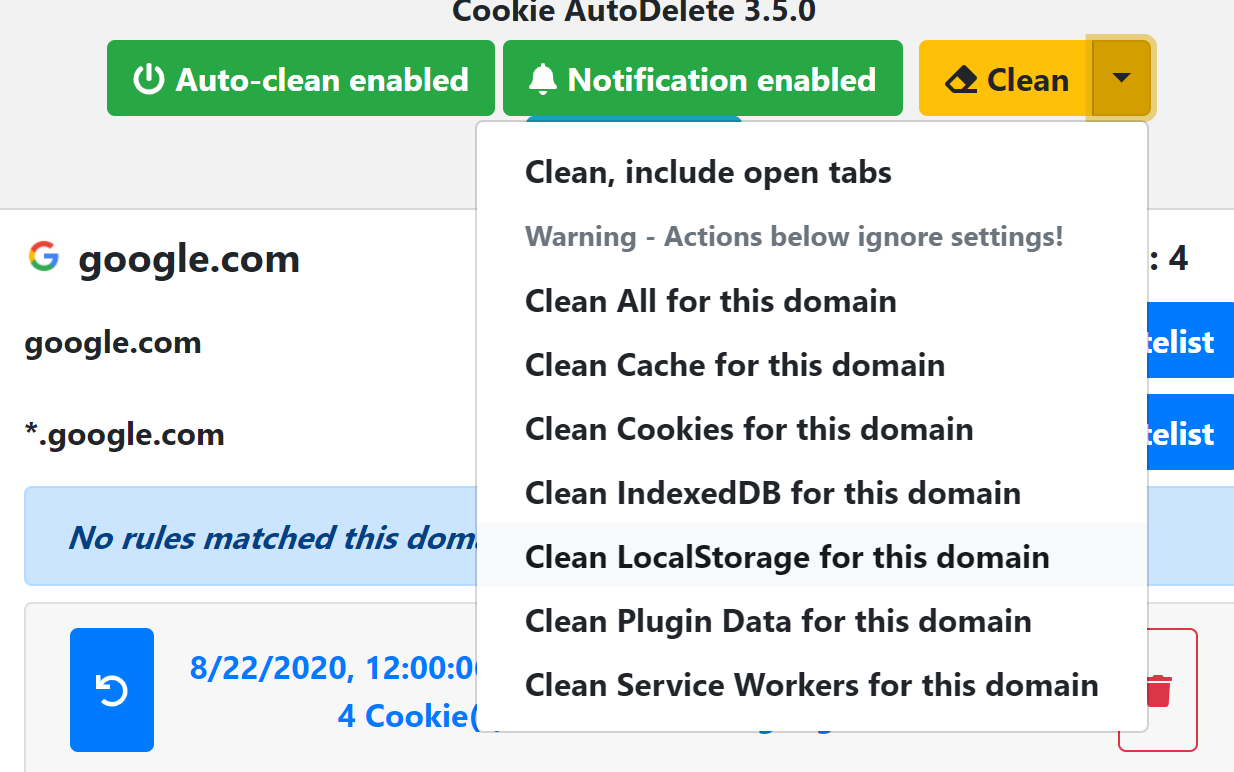Click whitelist button for google.com row
This screenshot has height=772, width=1234.
tap(1190, 342)
